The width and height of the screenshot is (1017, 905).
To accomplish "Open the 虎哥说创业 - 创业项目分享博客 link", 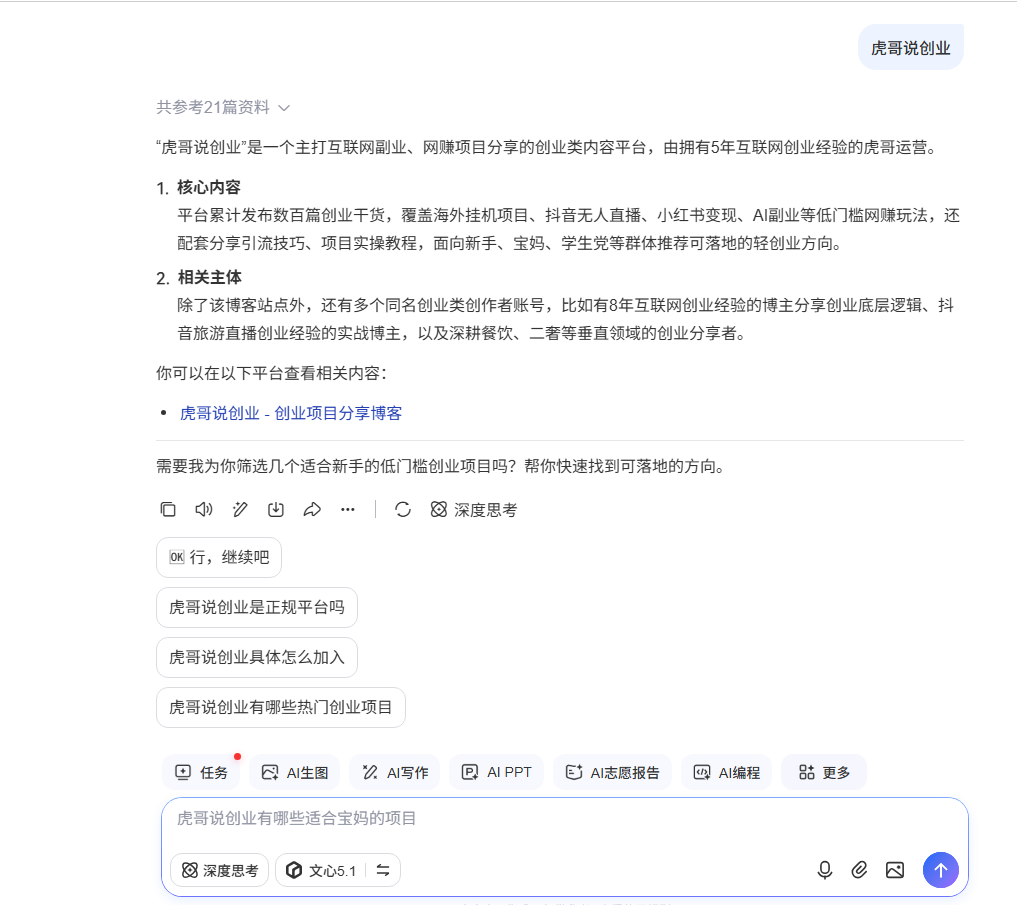I will tap(291, 413).
